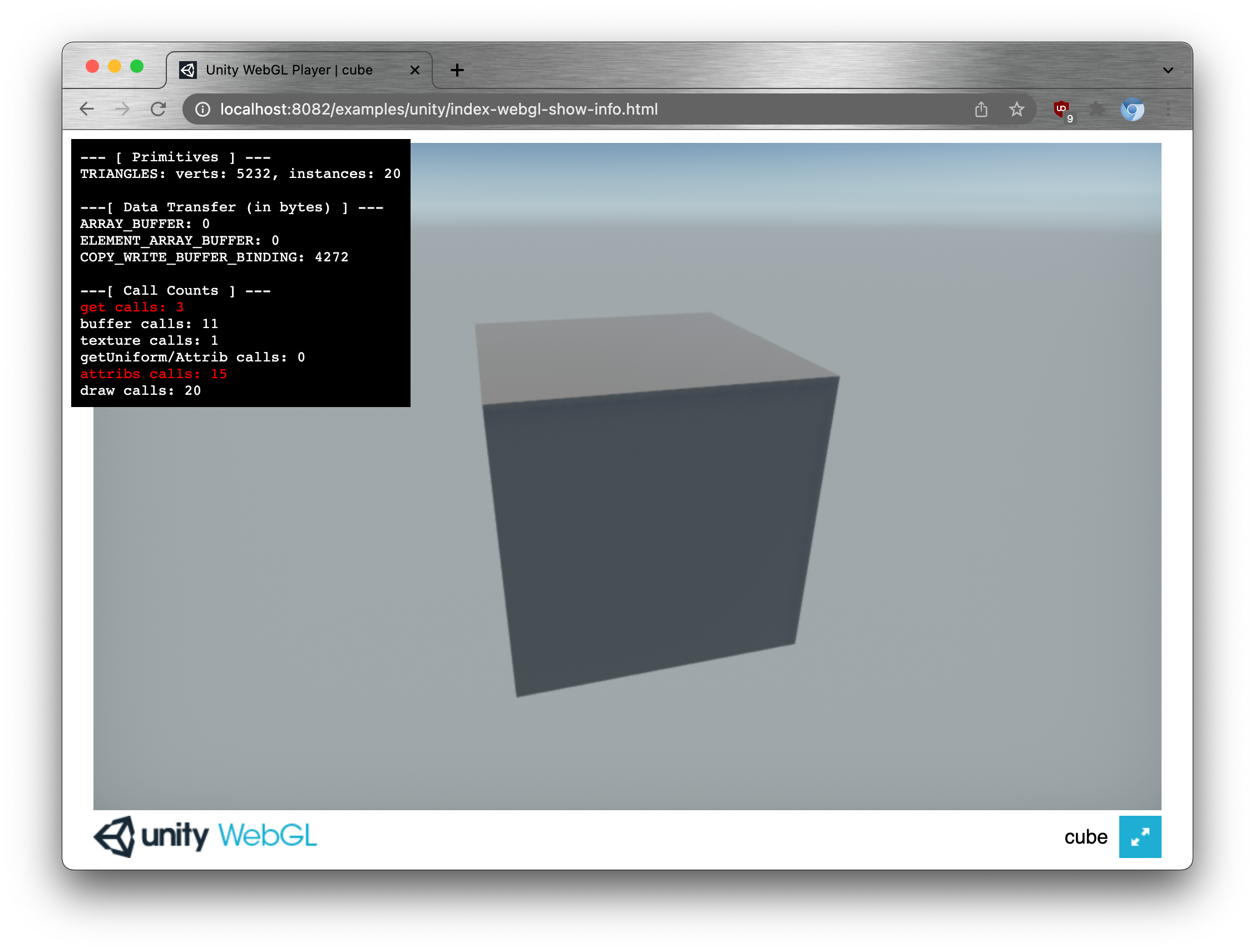
Task: Toggle fullscreen for the cube player
Action: click(1139, 836)
